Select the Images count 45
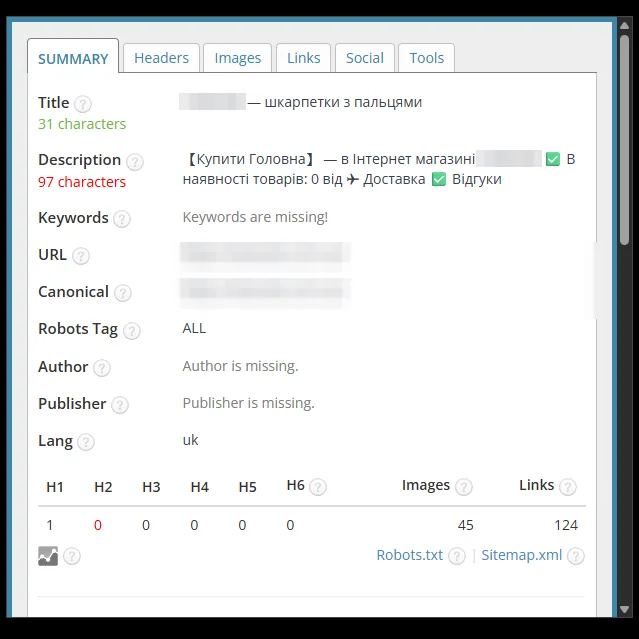The image size is (639, 639). [x=465, y=525]
